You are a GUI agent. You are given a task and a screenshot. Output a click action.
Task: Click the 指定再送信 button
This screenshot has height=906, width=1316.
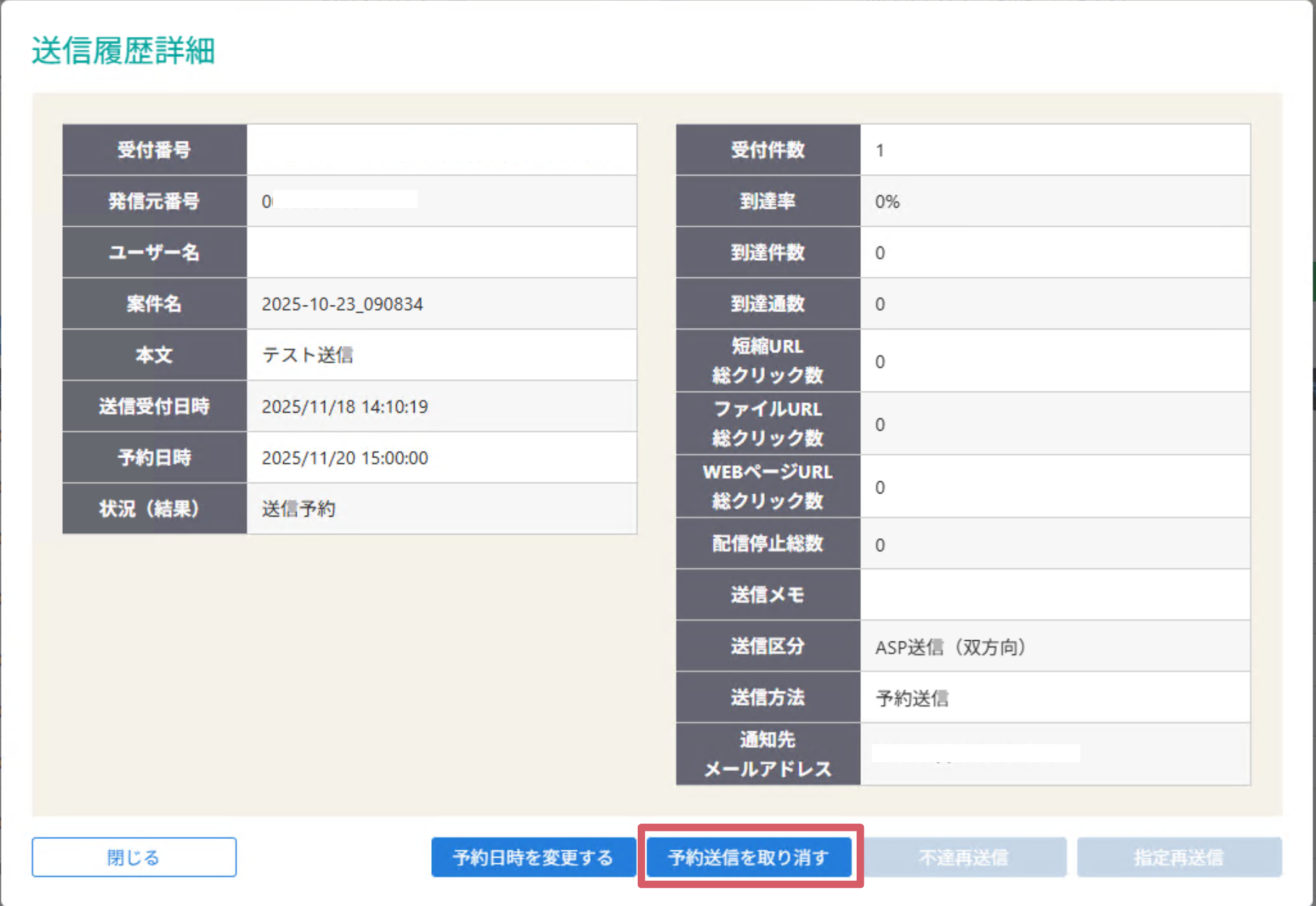(x=1178, y=857)
